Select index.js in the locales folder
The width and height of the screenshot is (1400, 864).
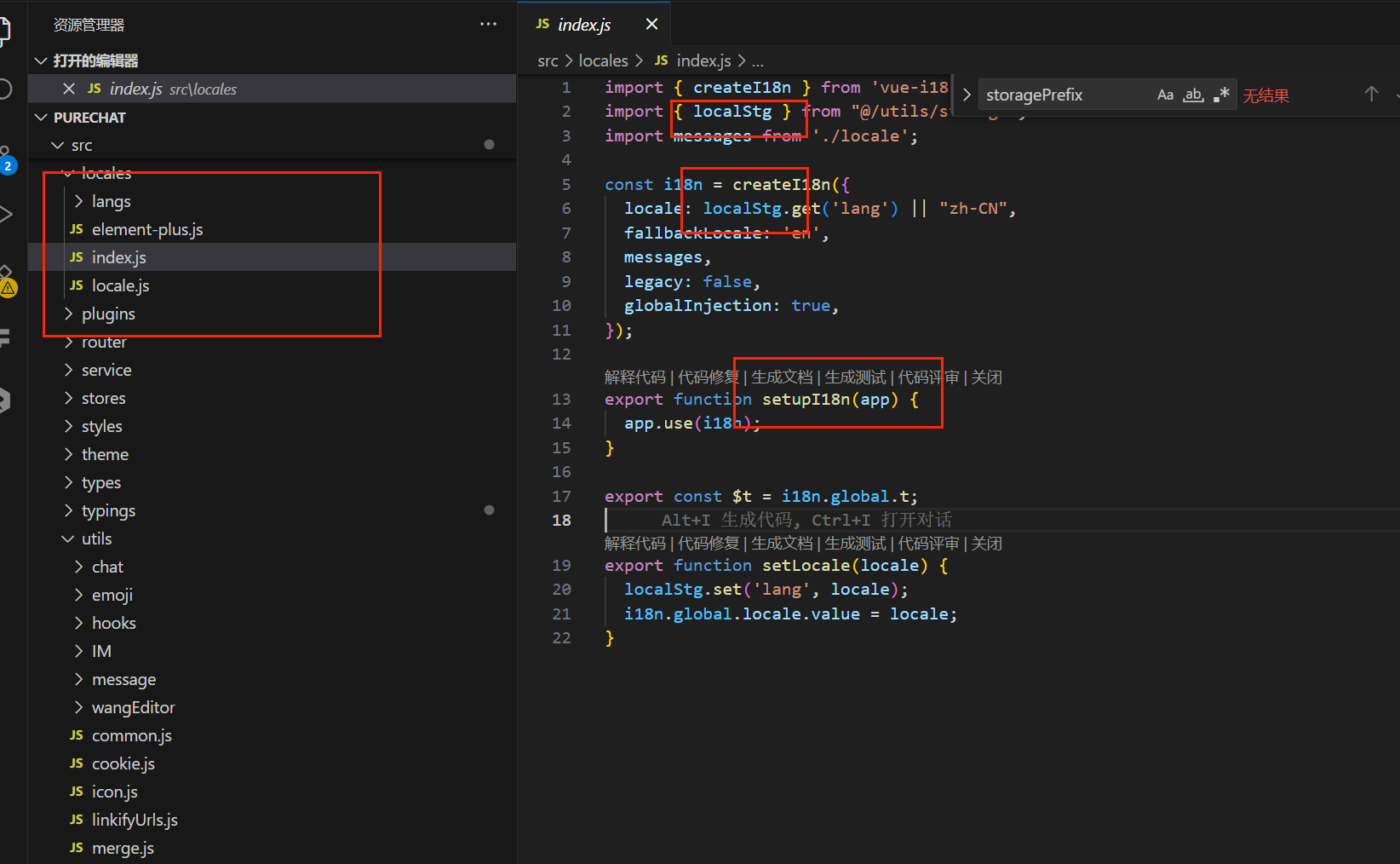coord(119,257)
